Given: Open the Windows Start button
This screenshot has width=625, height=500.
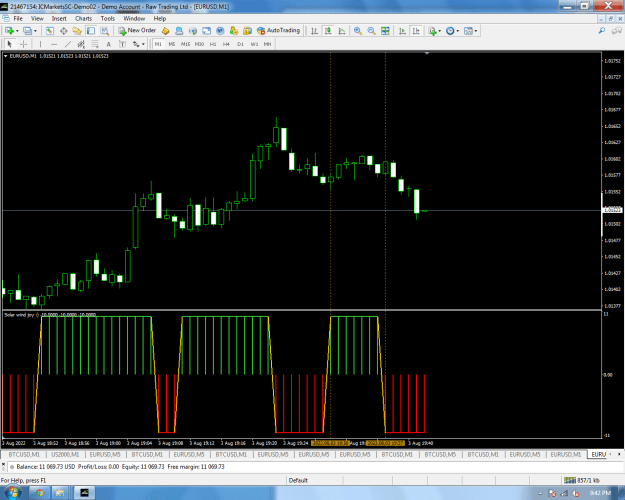Looking at the screenshot, I should coord(13,493).
